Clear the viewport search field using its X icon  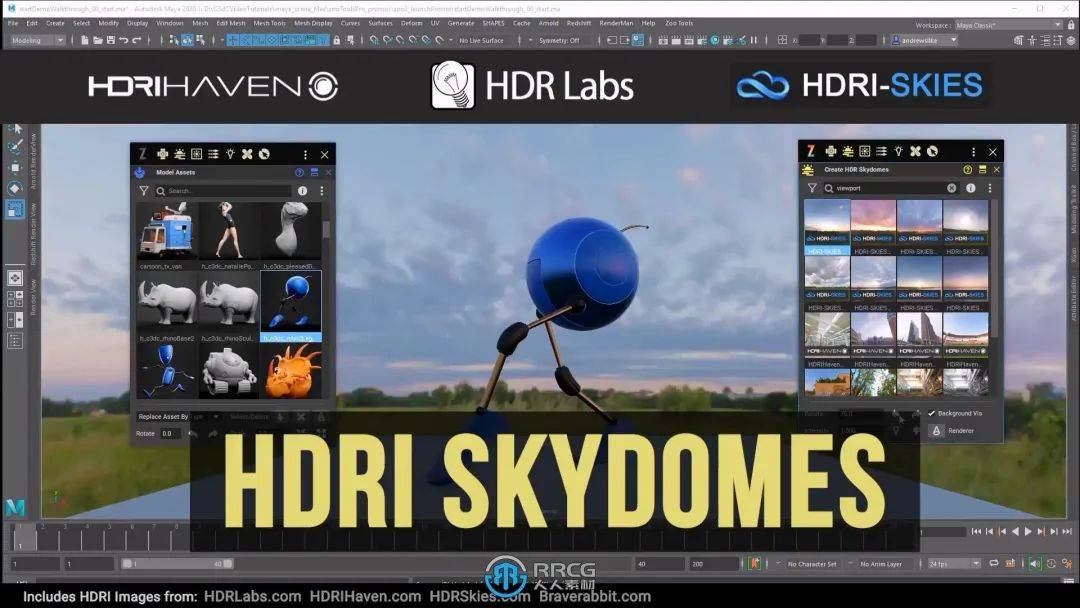coord(951,188)
